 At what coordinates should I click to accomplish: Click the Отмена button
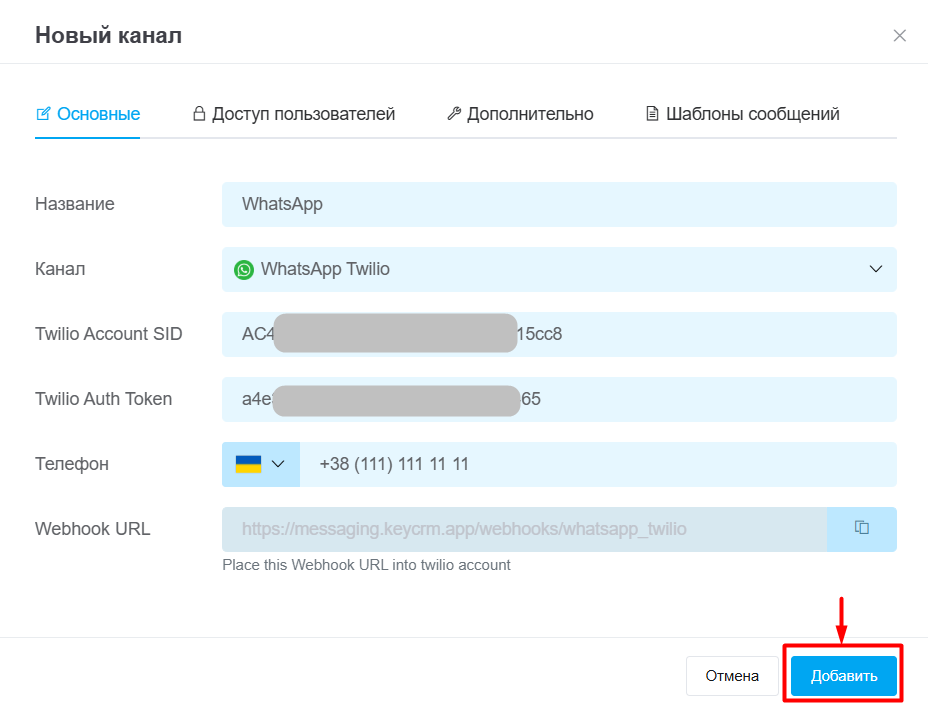732,676
